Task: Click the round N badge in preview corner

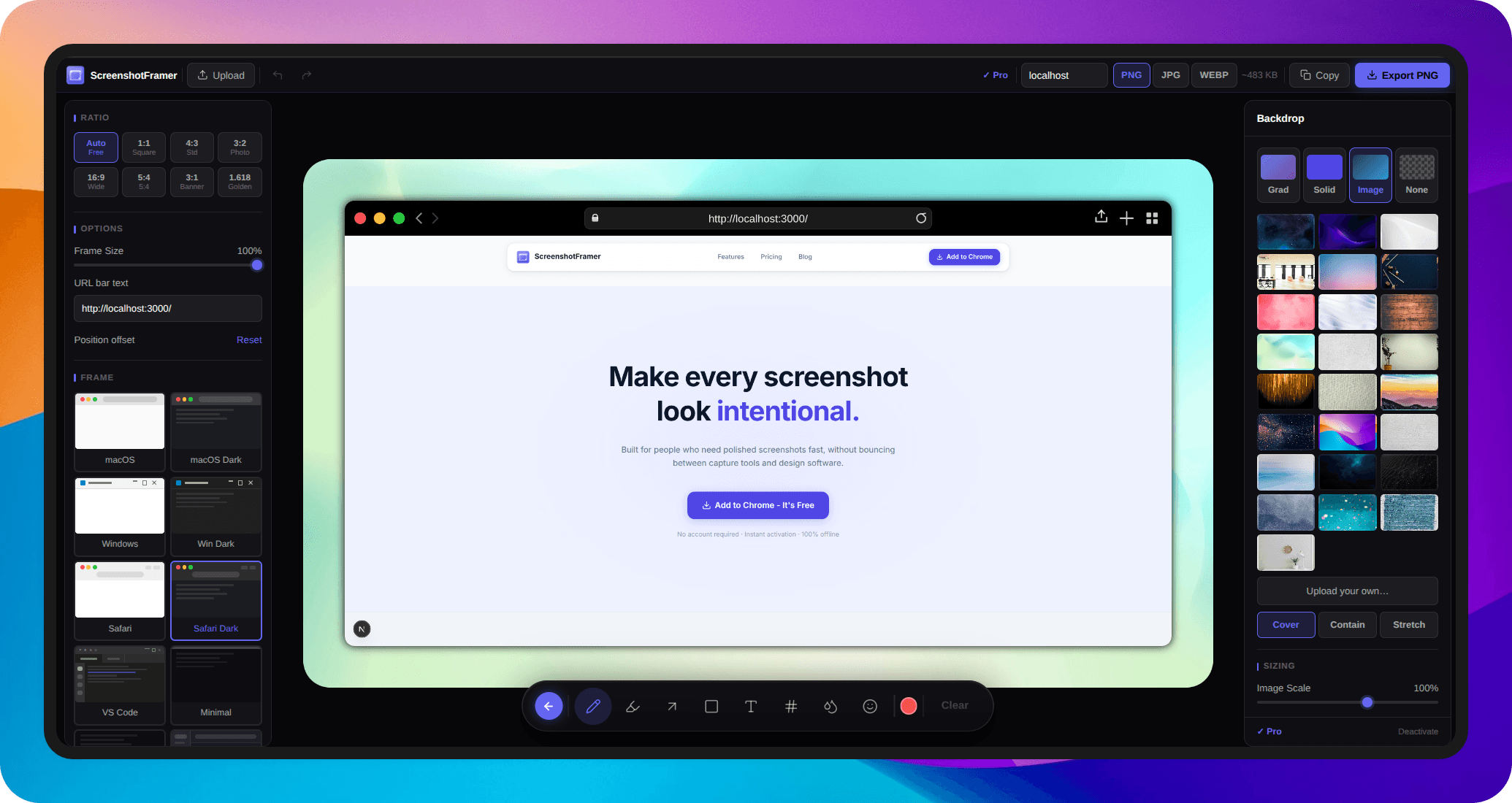Action: pos(362,629)
